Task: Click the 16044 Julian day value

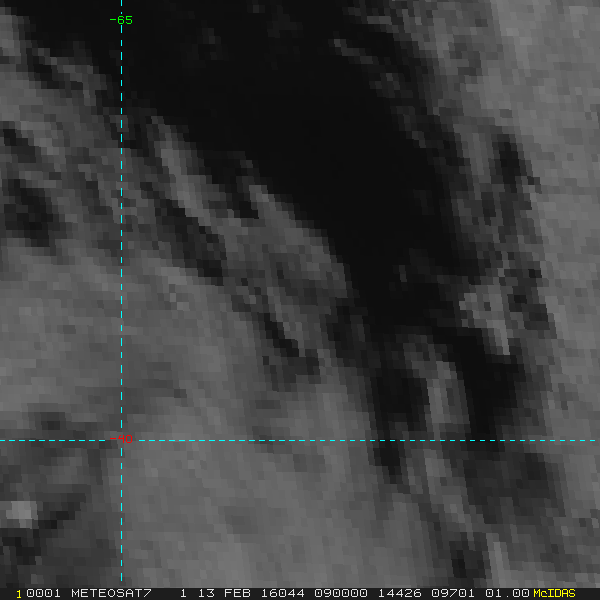Action: [x=282, y=593]
